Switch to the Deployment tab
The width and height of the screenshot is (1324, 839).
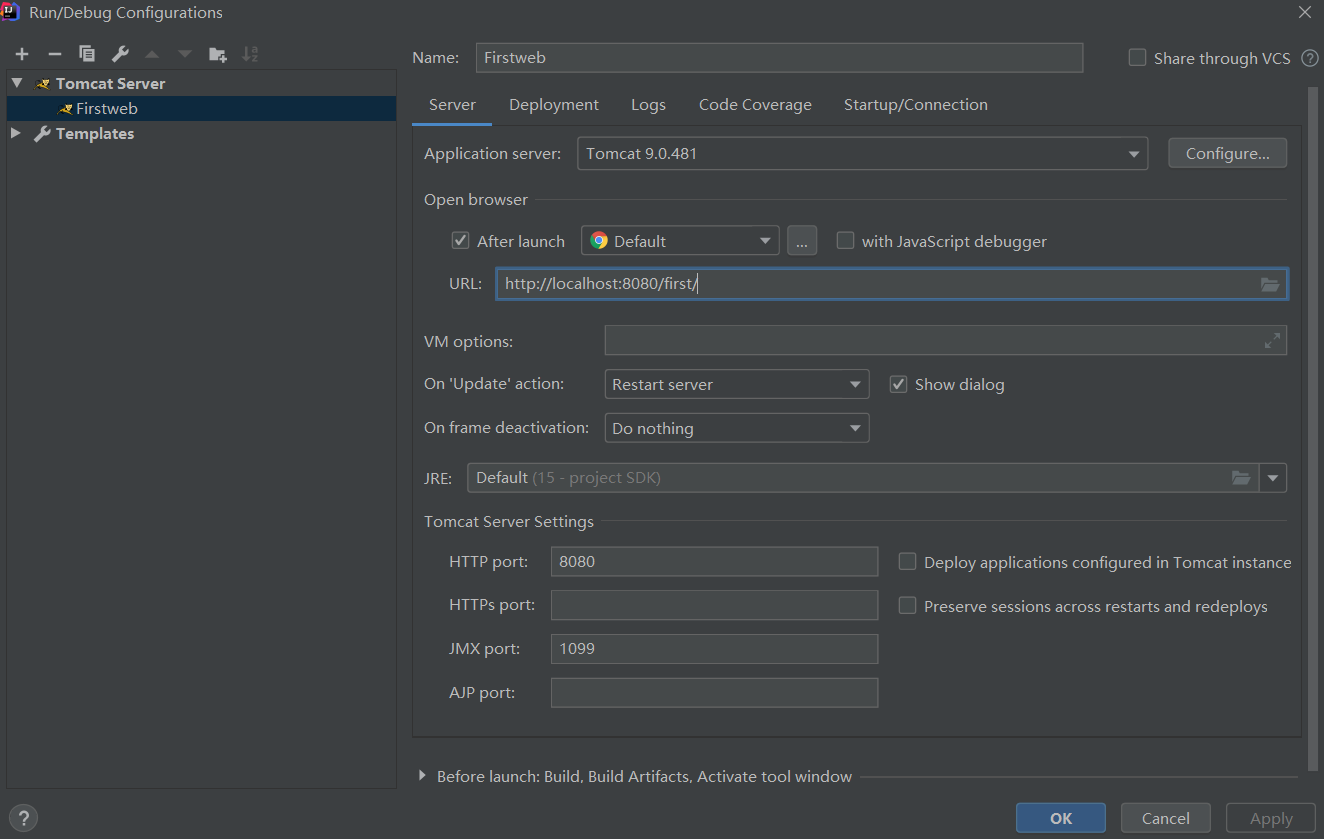pos(553,105)
